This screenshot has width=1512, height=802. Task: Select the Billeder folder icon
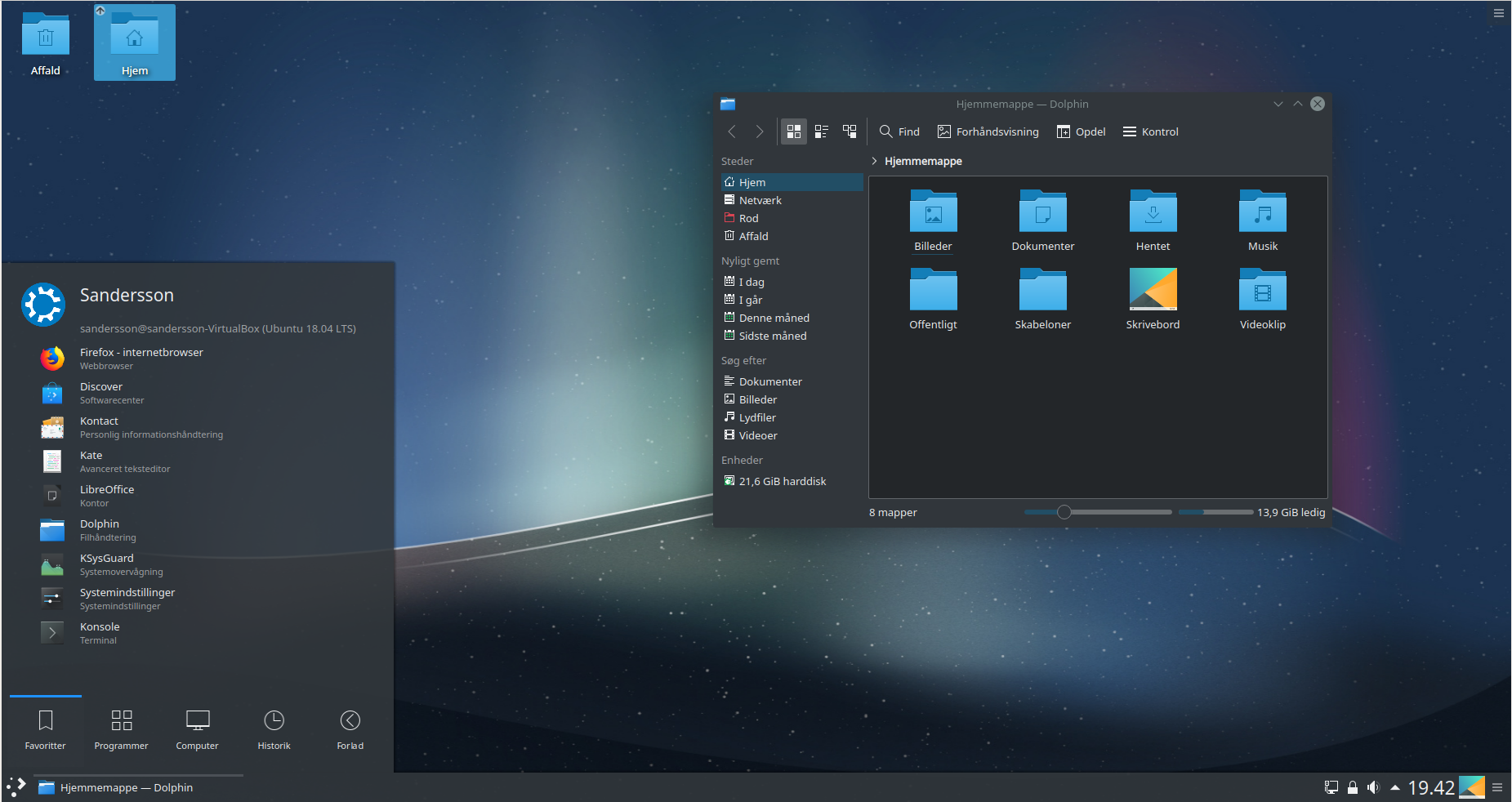933,212
